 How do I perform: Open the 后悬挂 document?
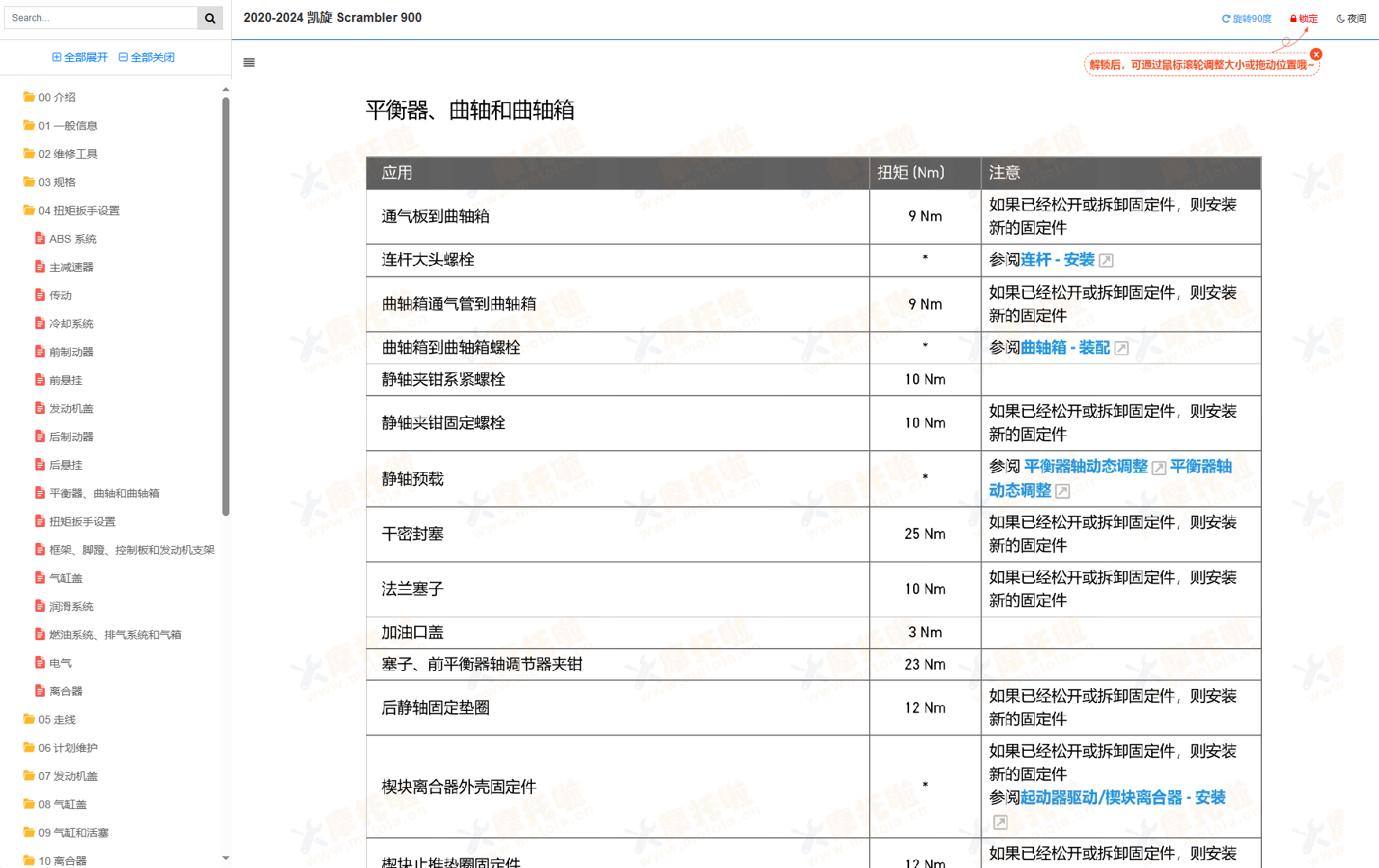point(59,465)
